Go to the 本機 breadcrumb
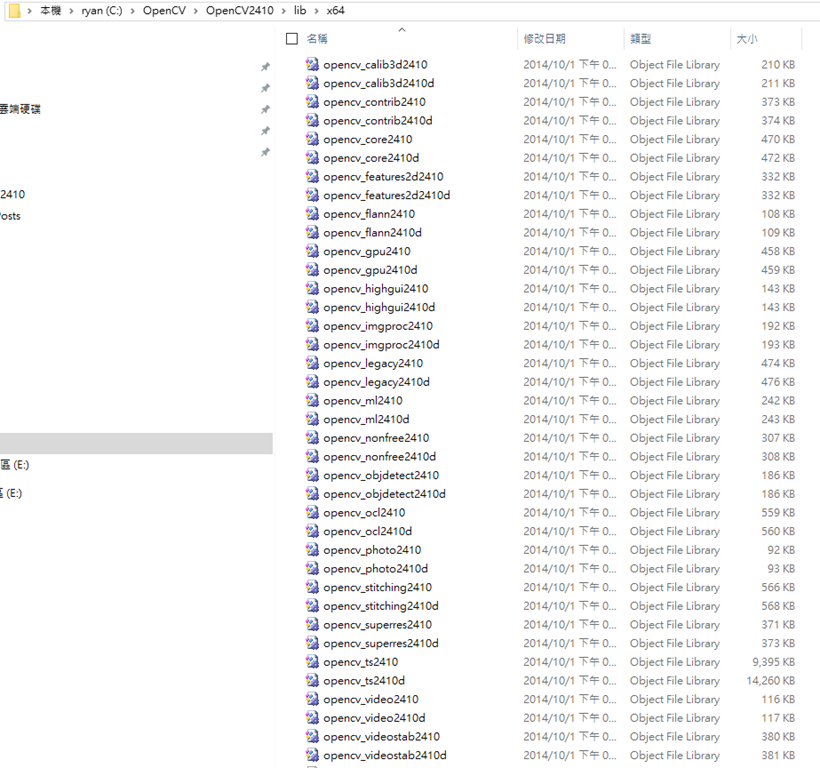This screenshot has height=768, width=820. (x=51, y=10)
